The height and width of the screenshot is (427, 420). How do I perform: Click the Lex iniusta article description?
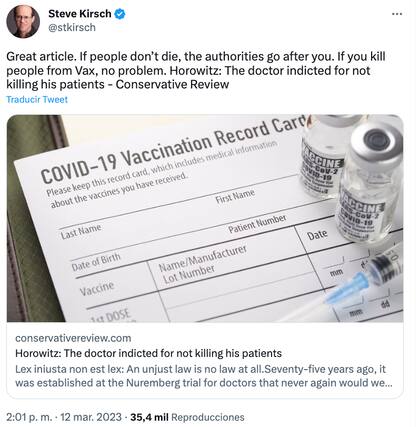[x=204, y=376]
